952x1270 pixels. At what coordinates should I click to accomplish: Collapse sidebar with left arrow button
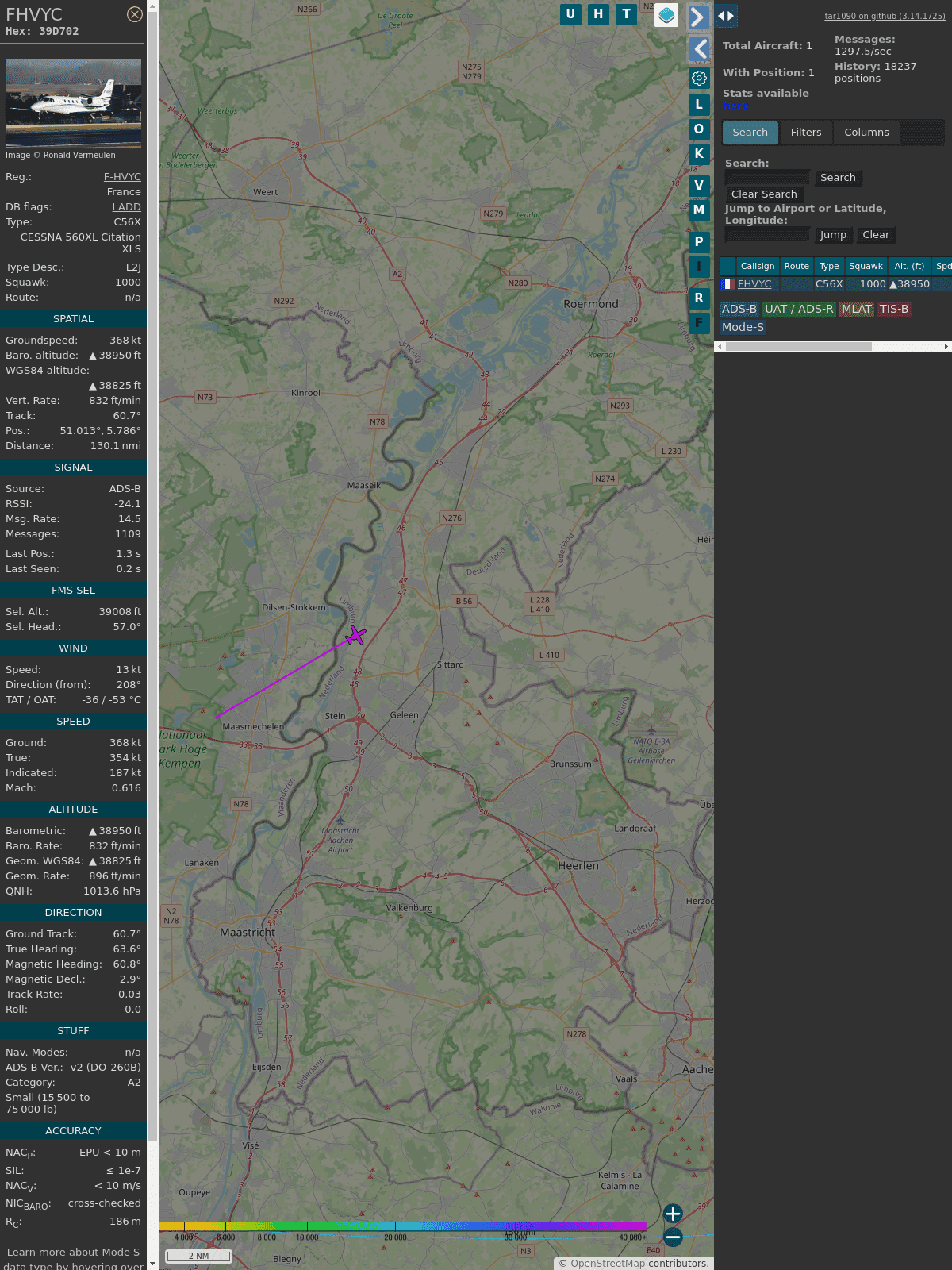(x=698, y=50)
